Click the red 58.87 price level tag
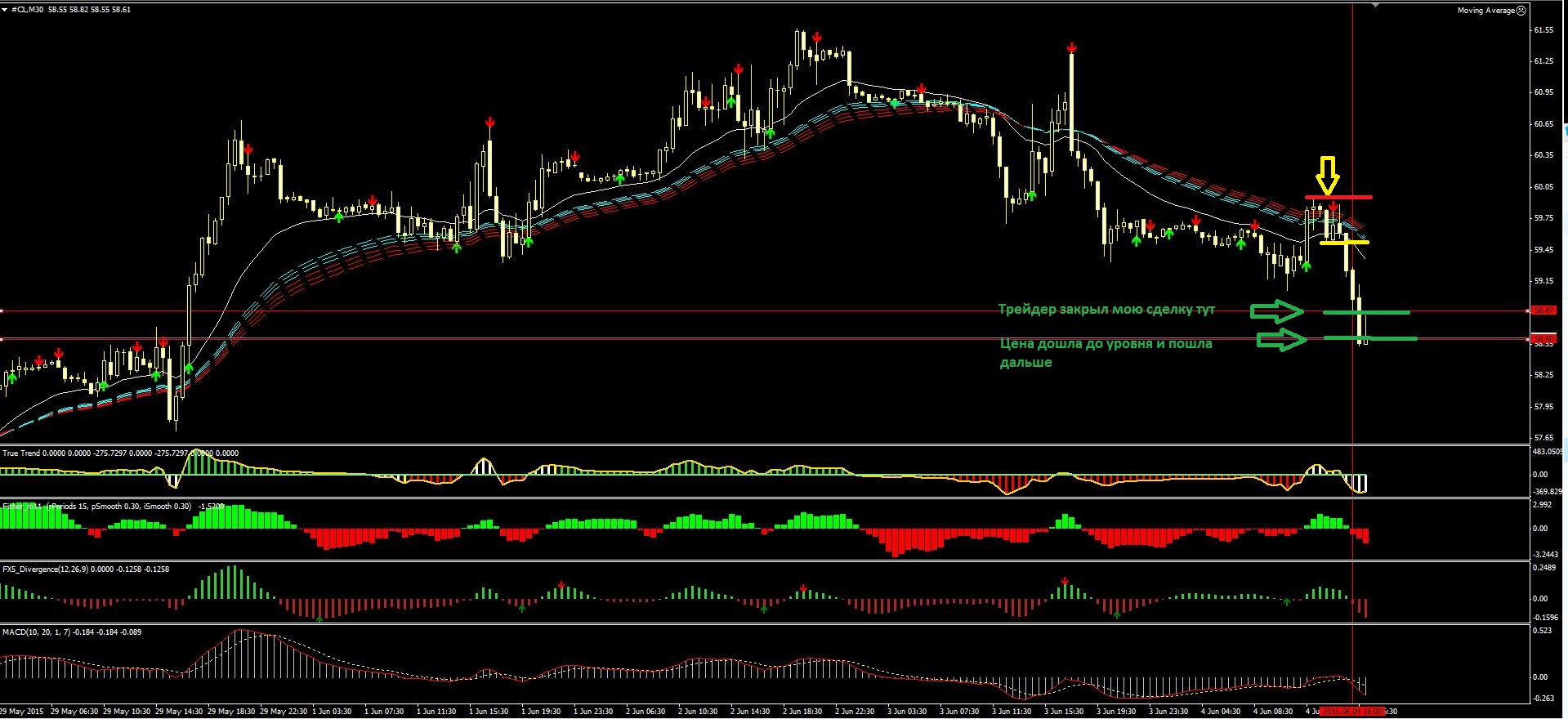This screenshot has width=1568, height=719. click(x=1543, y=310)
